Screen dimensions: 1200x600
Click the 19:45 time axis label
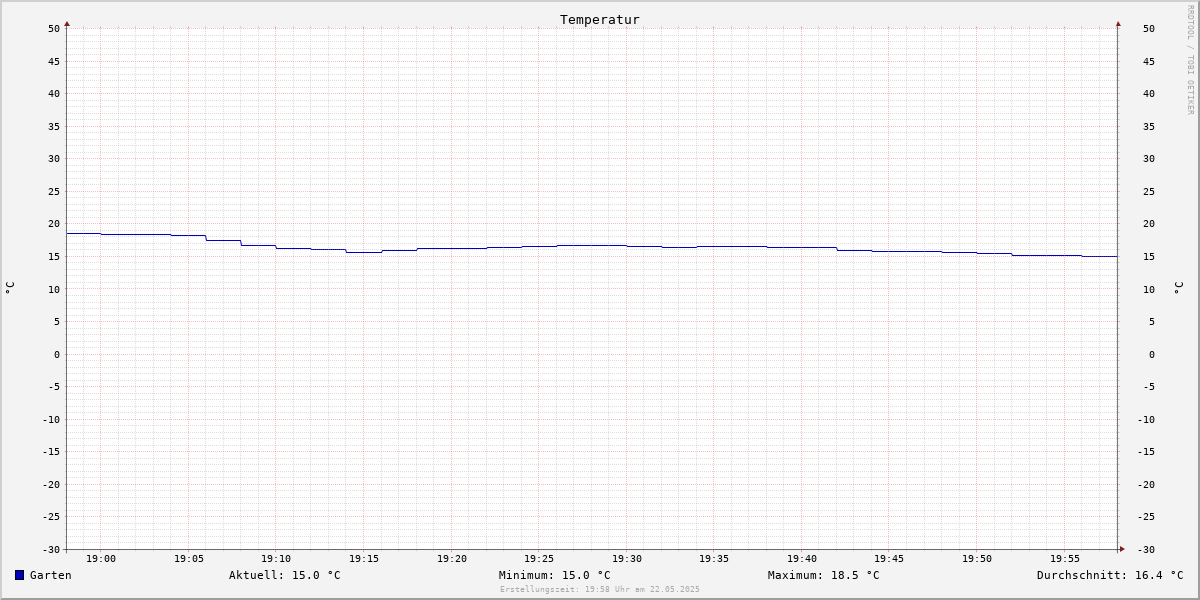click(889, 559)
